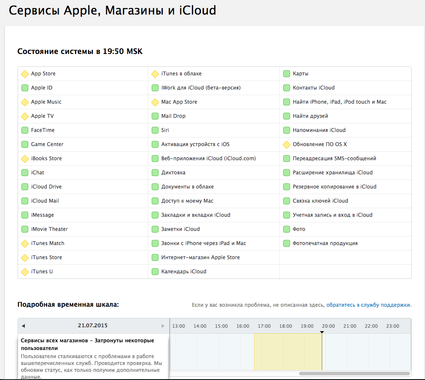
Task: Click the green icon beside Найти друзей
Action: pos(286,116)
